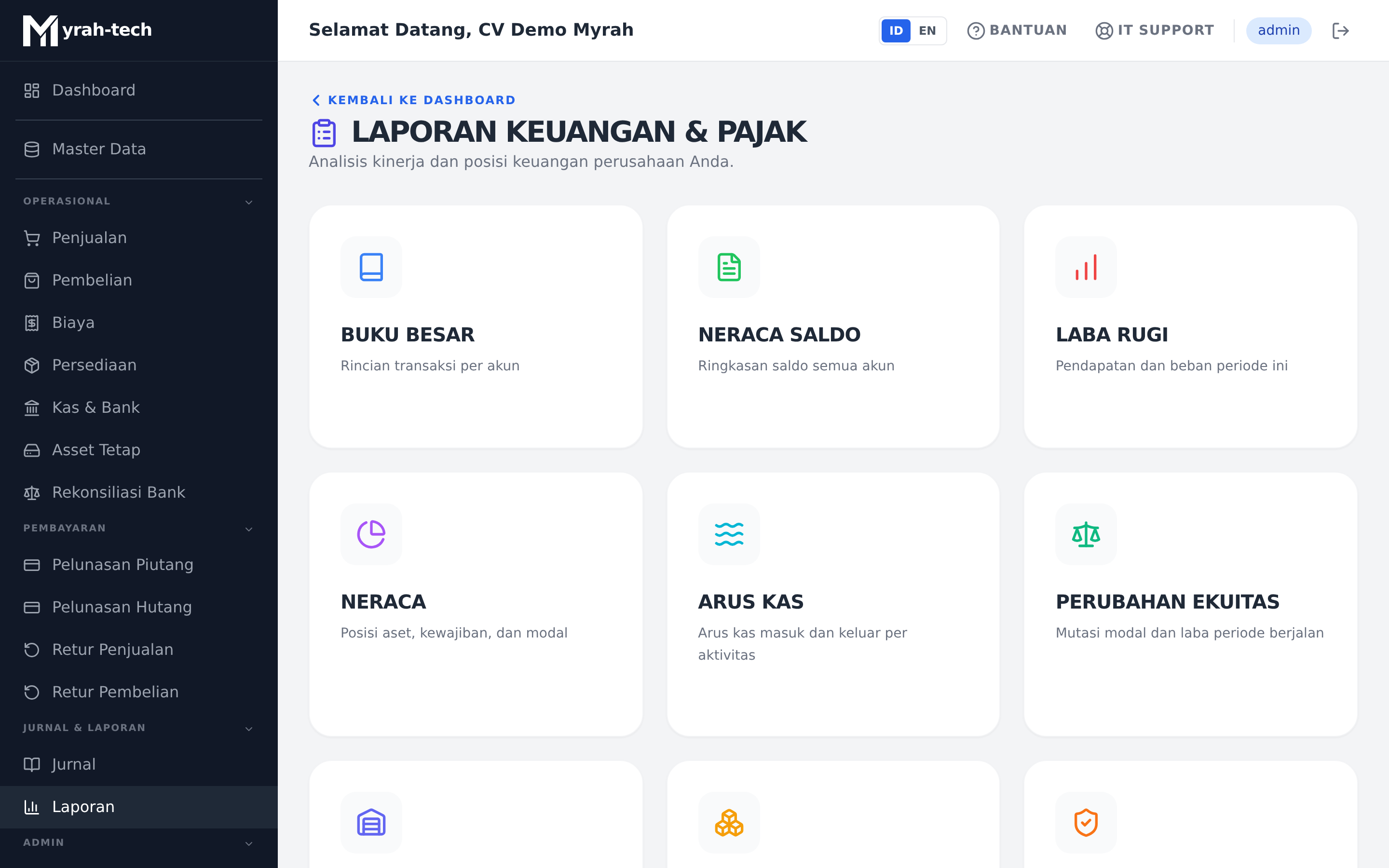Go to Pembelian in sidebar
Image resolution: width=1389 pixels, height=868 pixels.
click(139, 280)
